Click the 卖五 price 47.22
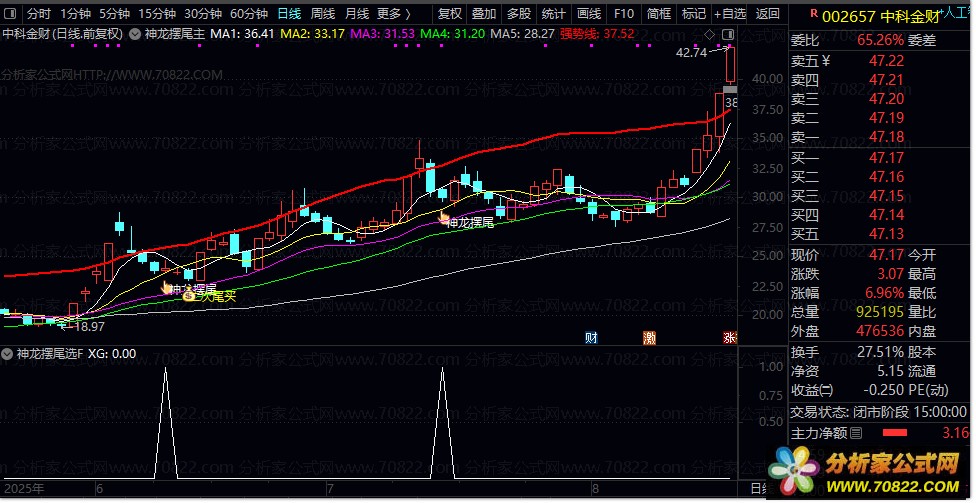 [886, 61]
